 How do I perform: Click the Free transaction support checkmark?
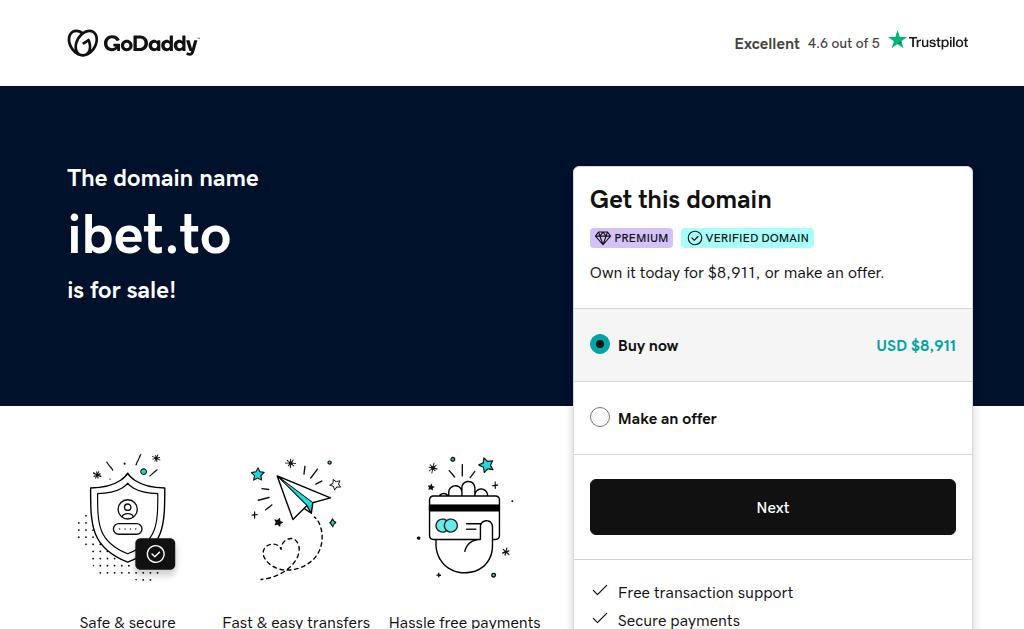point(600,592)
